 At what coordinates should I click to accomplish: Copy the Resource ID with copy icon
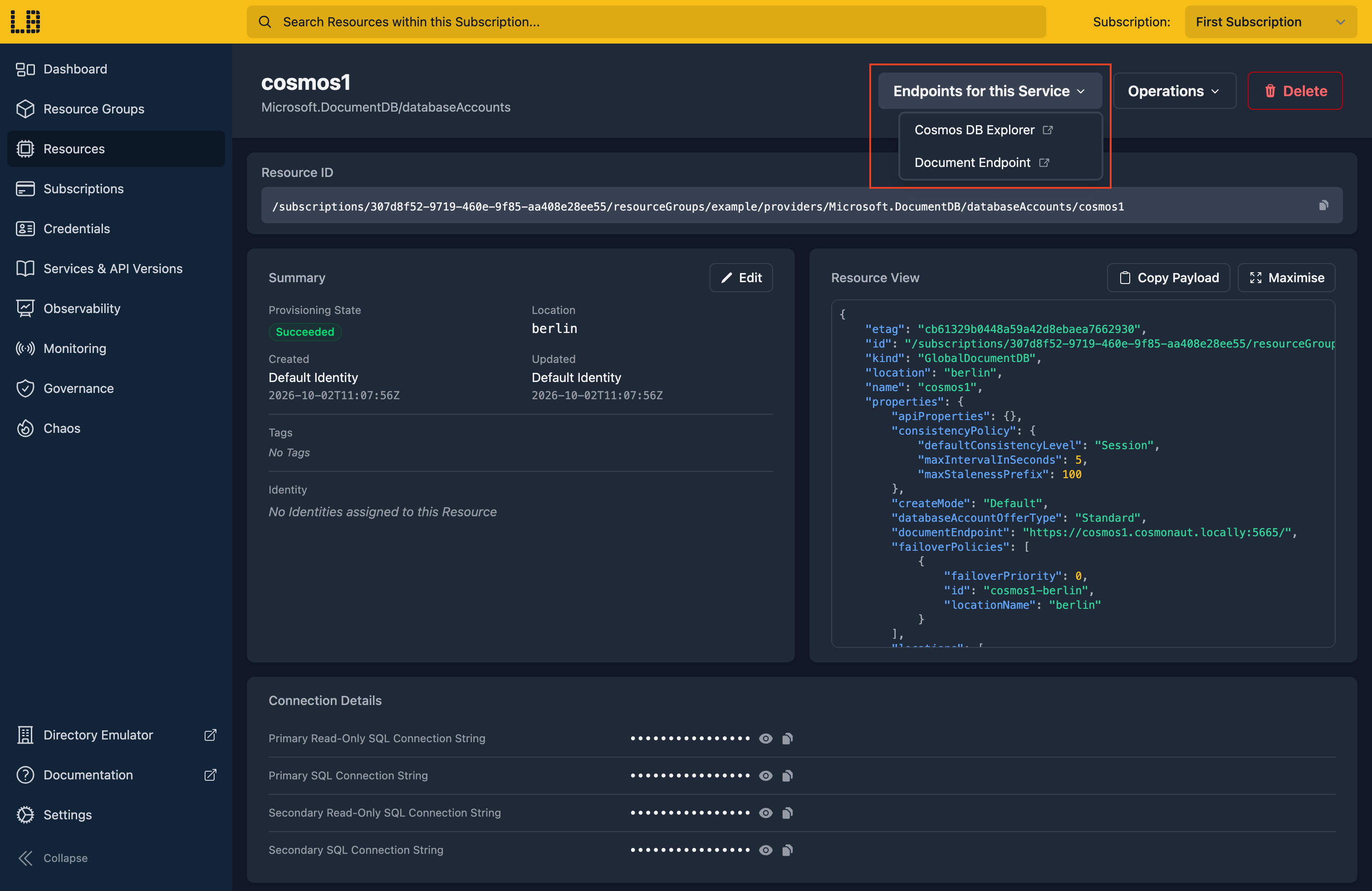1323,205
